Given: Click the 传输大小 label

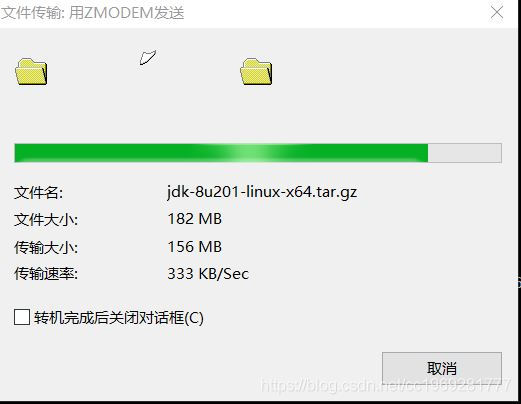Looking at the screenshot, I should (46, 247).
